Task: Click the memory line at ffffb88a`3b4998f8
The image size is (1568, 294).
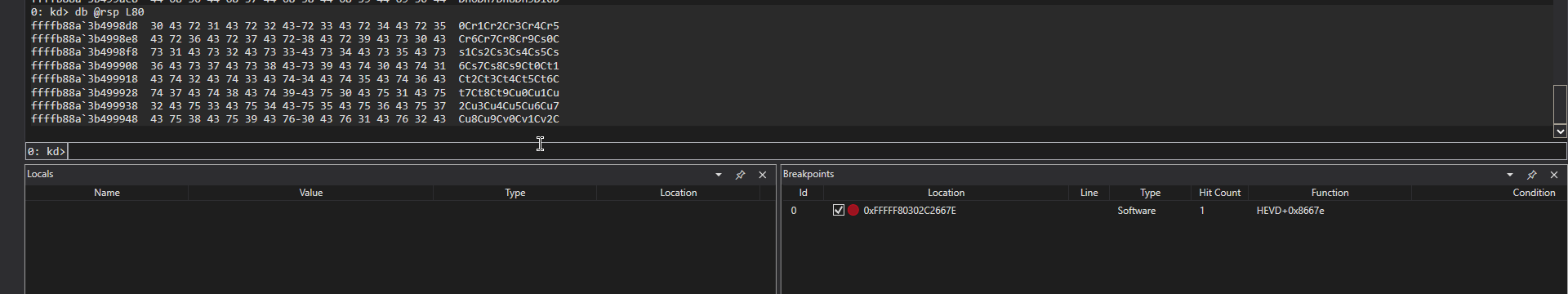Action: 295,52
